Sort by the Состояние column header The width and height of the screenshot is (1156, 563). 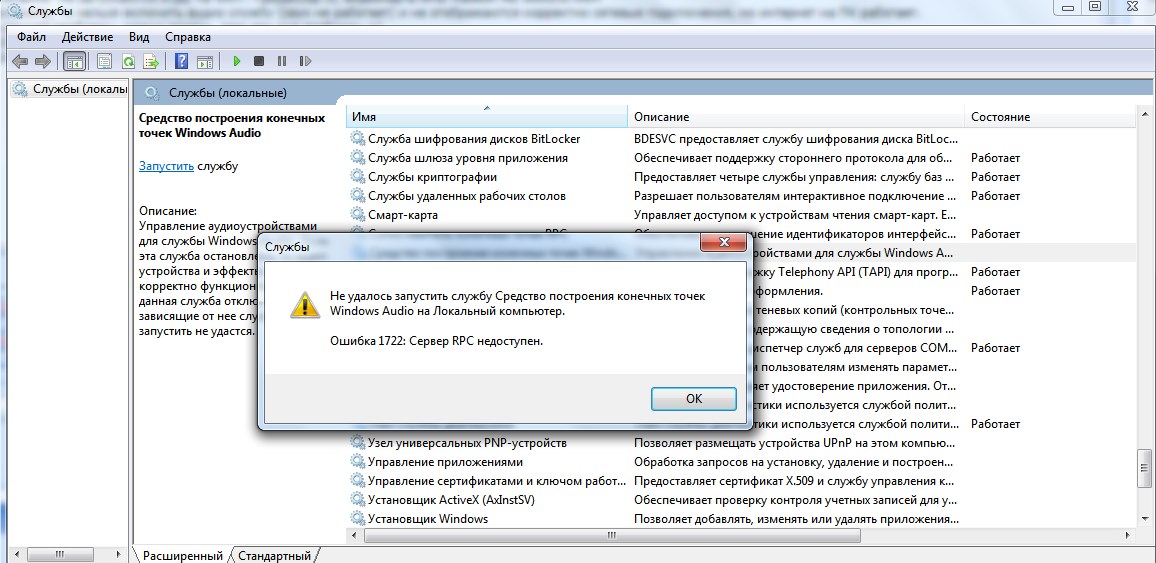pyautogui.click(x=1051, y=116)
